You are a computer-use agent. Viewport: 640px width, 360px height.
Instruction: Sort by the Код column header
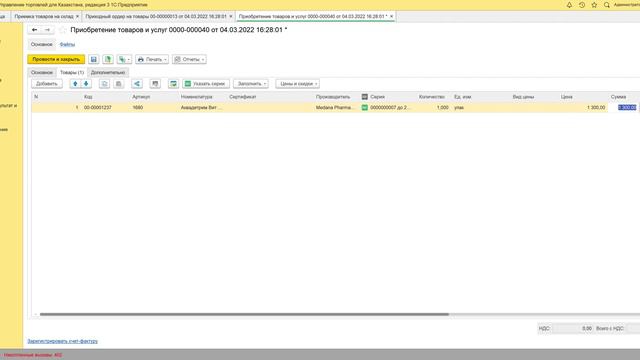point(88,97)
